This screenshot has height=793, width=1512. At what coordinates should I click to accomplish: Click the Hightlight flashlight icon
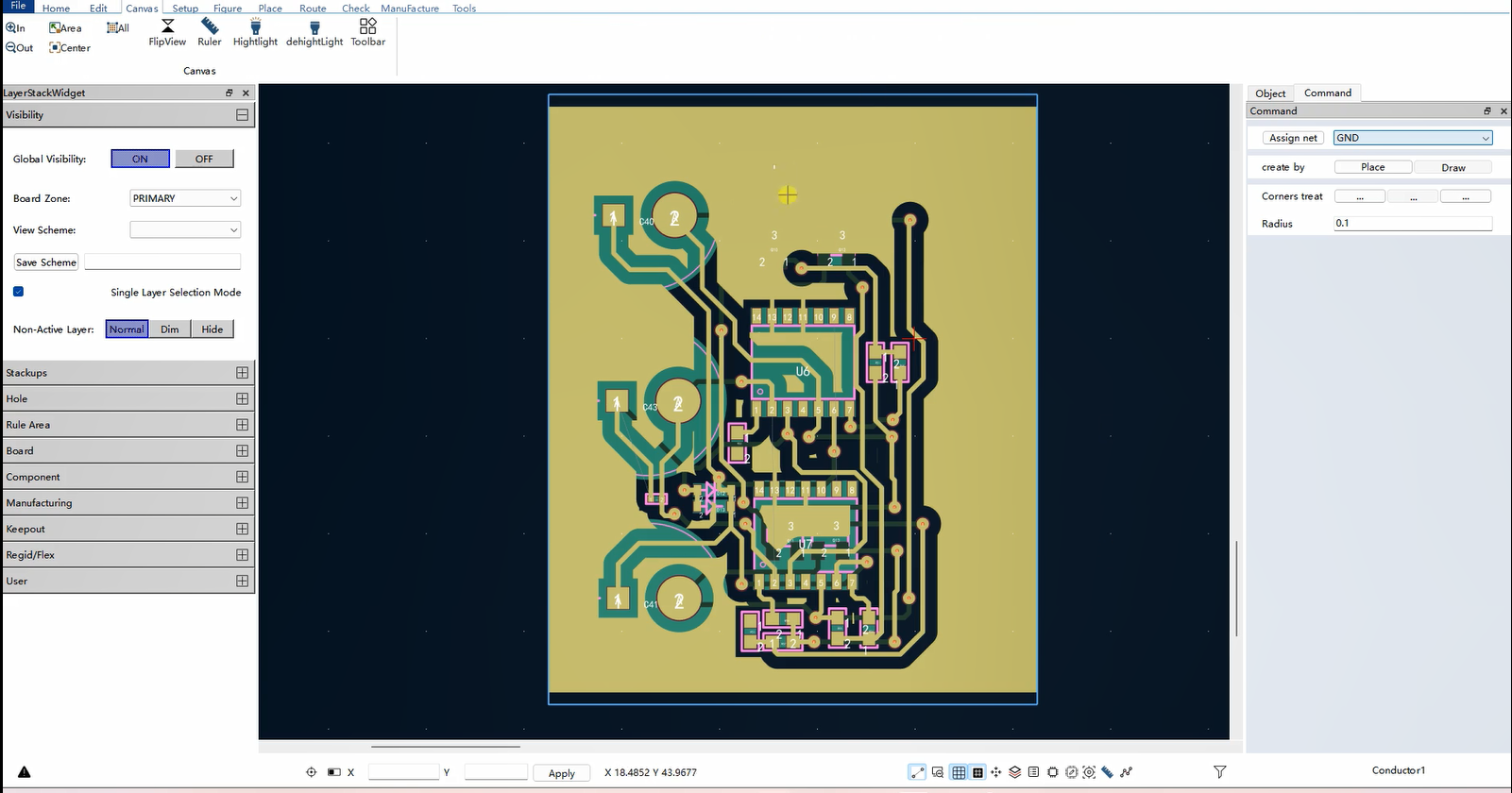click(x=255, y=26)
